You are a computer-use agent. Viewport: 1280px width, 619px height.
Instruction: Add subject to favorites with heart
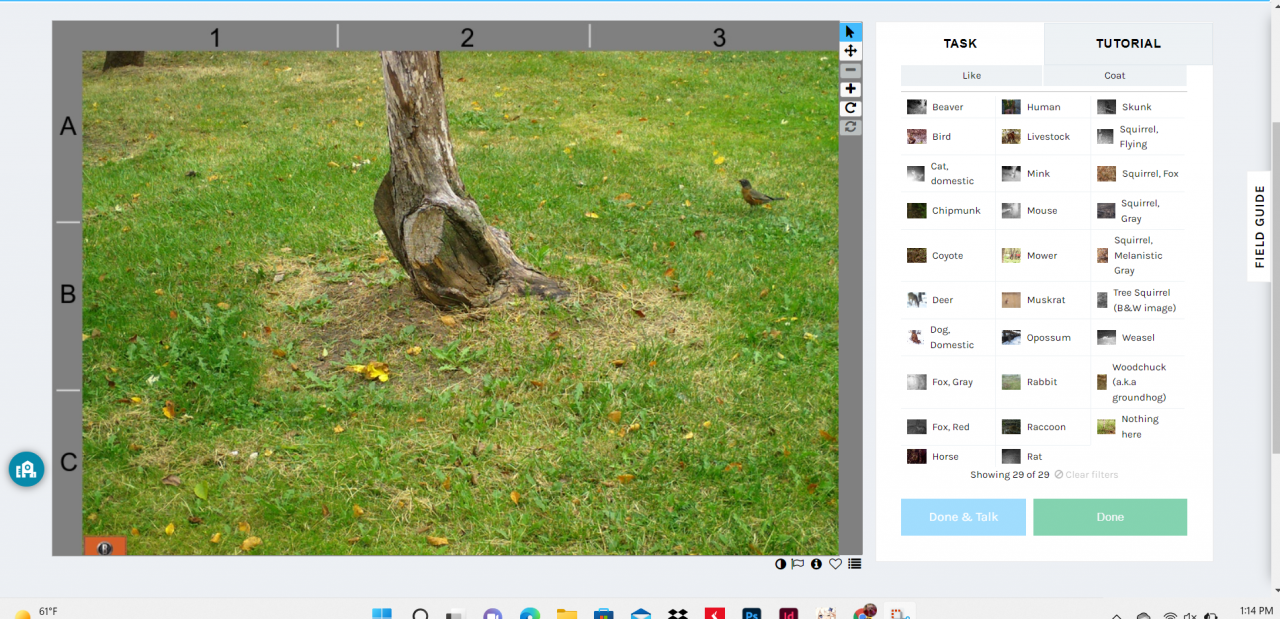835,564
